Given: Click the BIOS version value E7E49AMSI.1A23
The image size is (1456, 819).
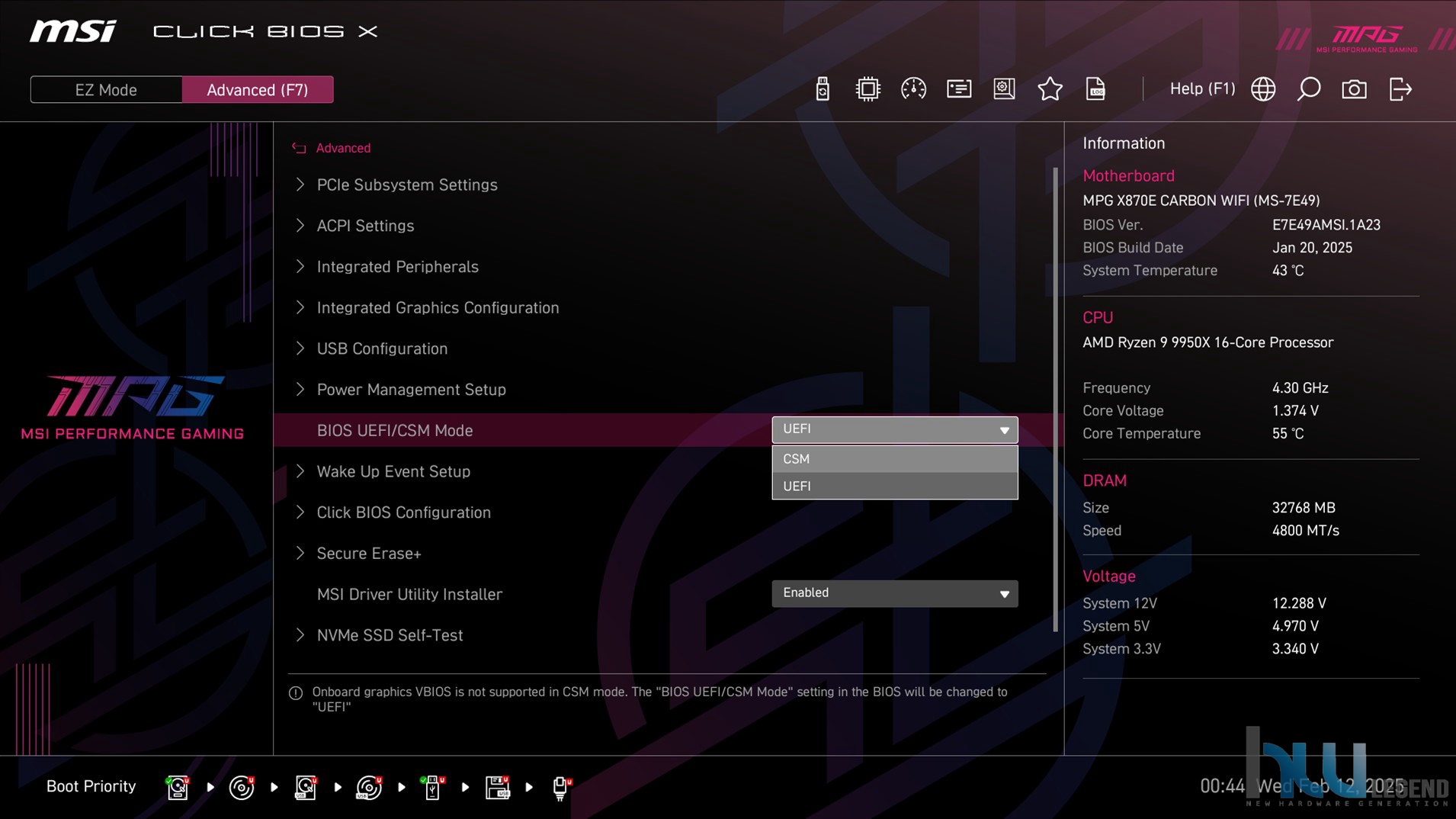Looking at the screenshot, I should pos(1326,225).
